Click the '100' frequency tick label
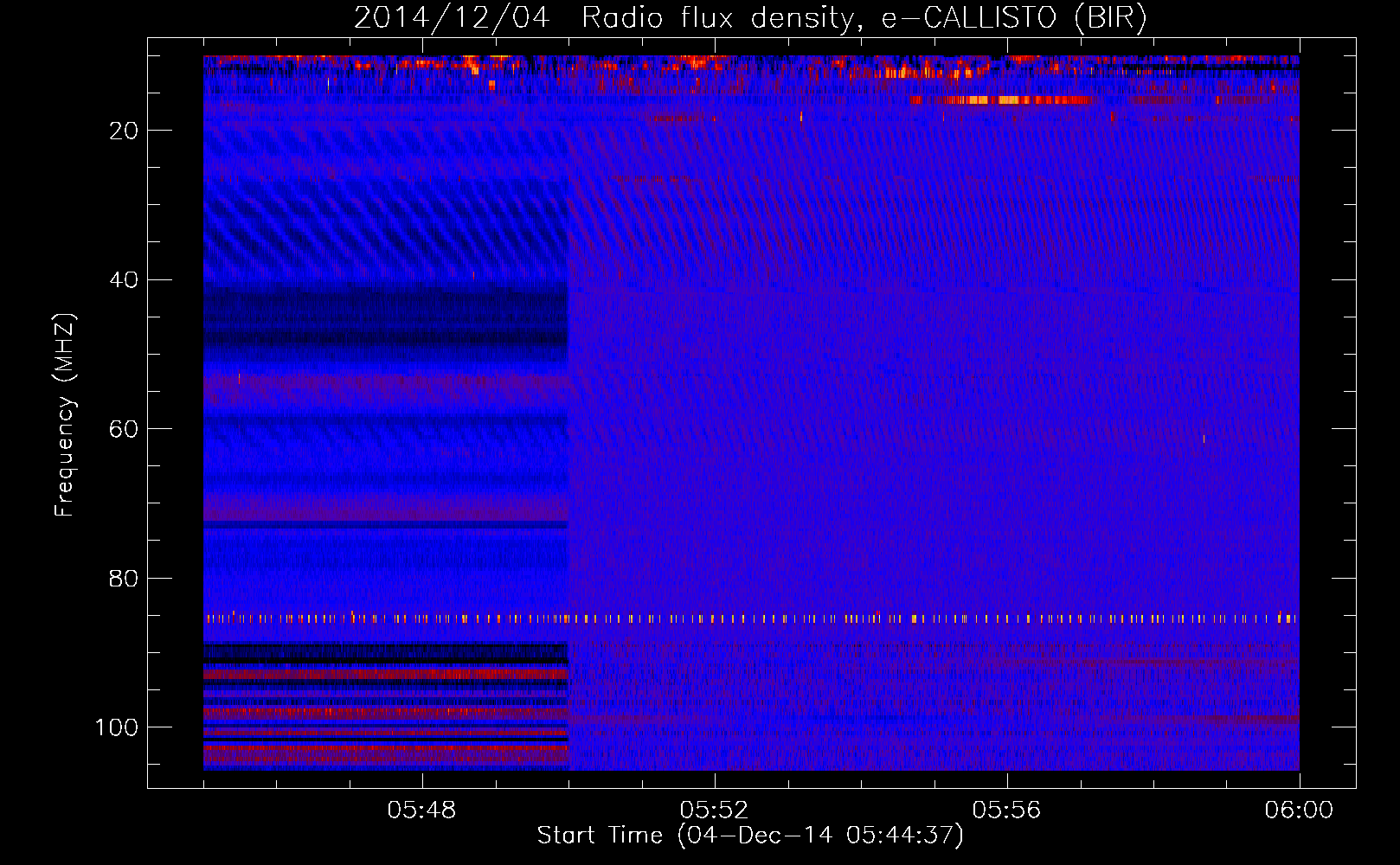This screenshot has height=865, width=1400. point(117,727)
